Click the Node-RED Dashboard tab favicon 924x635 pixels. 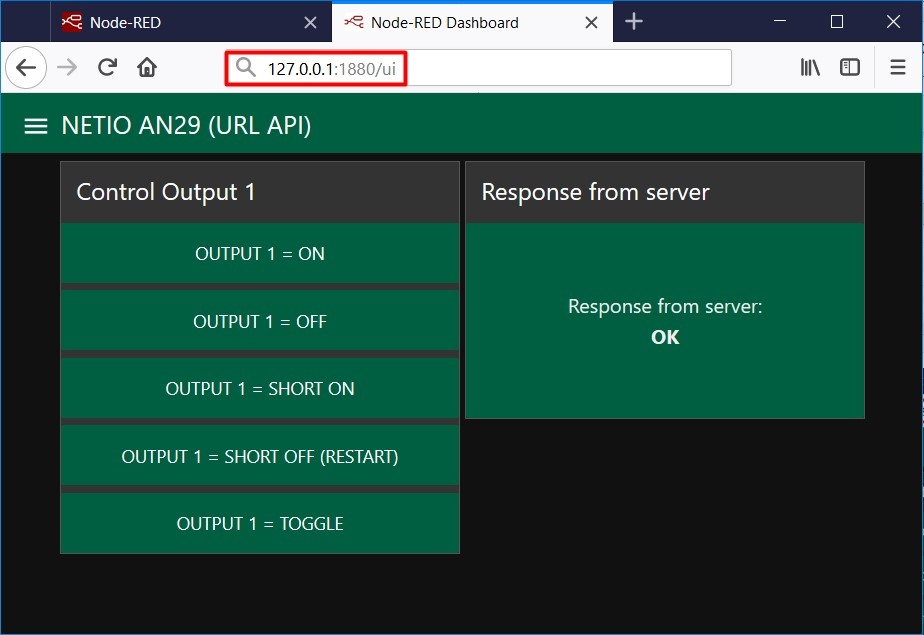354,22
